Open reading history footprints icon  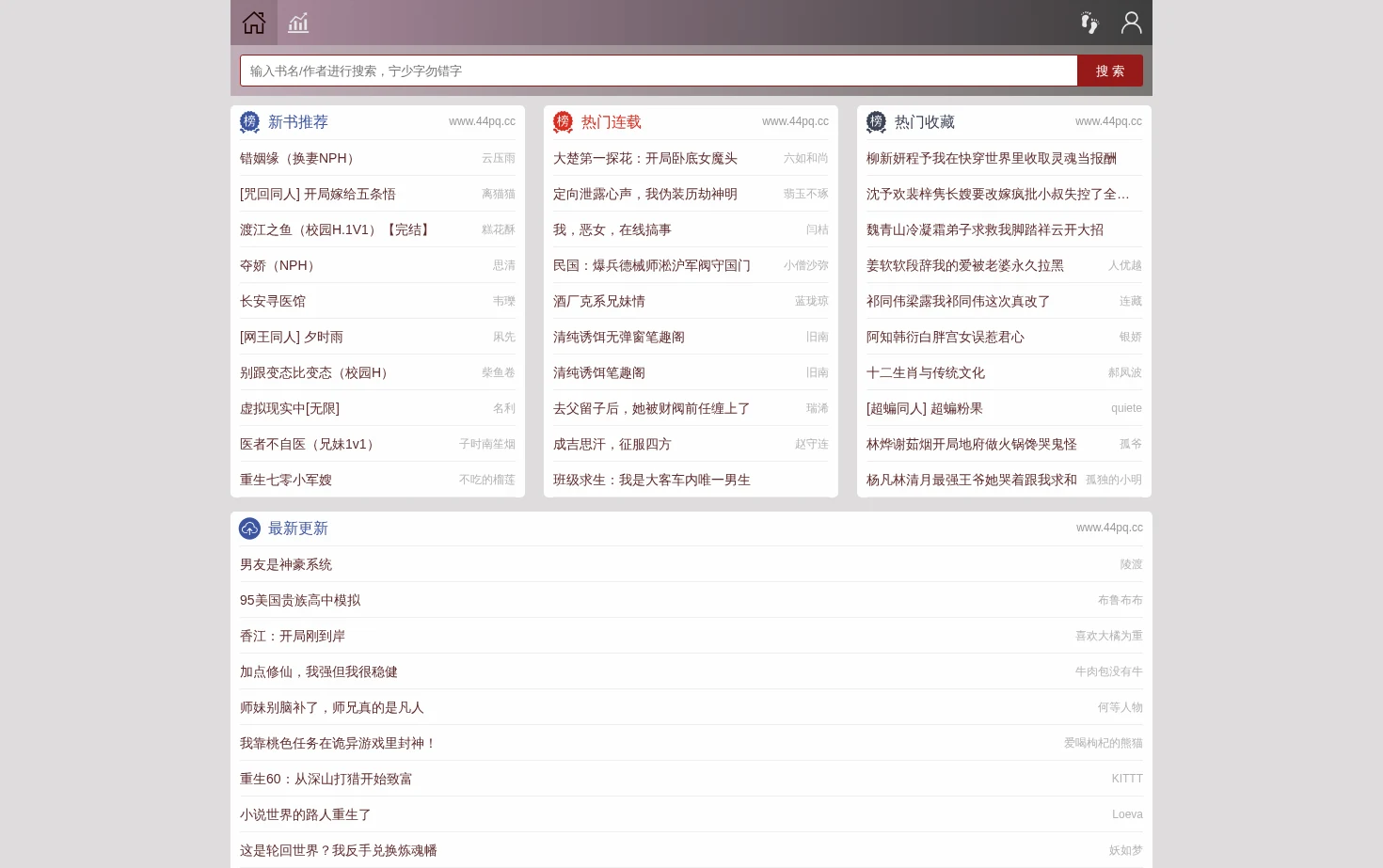(1089, 23)
